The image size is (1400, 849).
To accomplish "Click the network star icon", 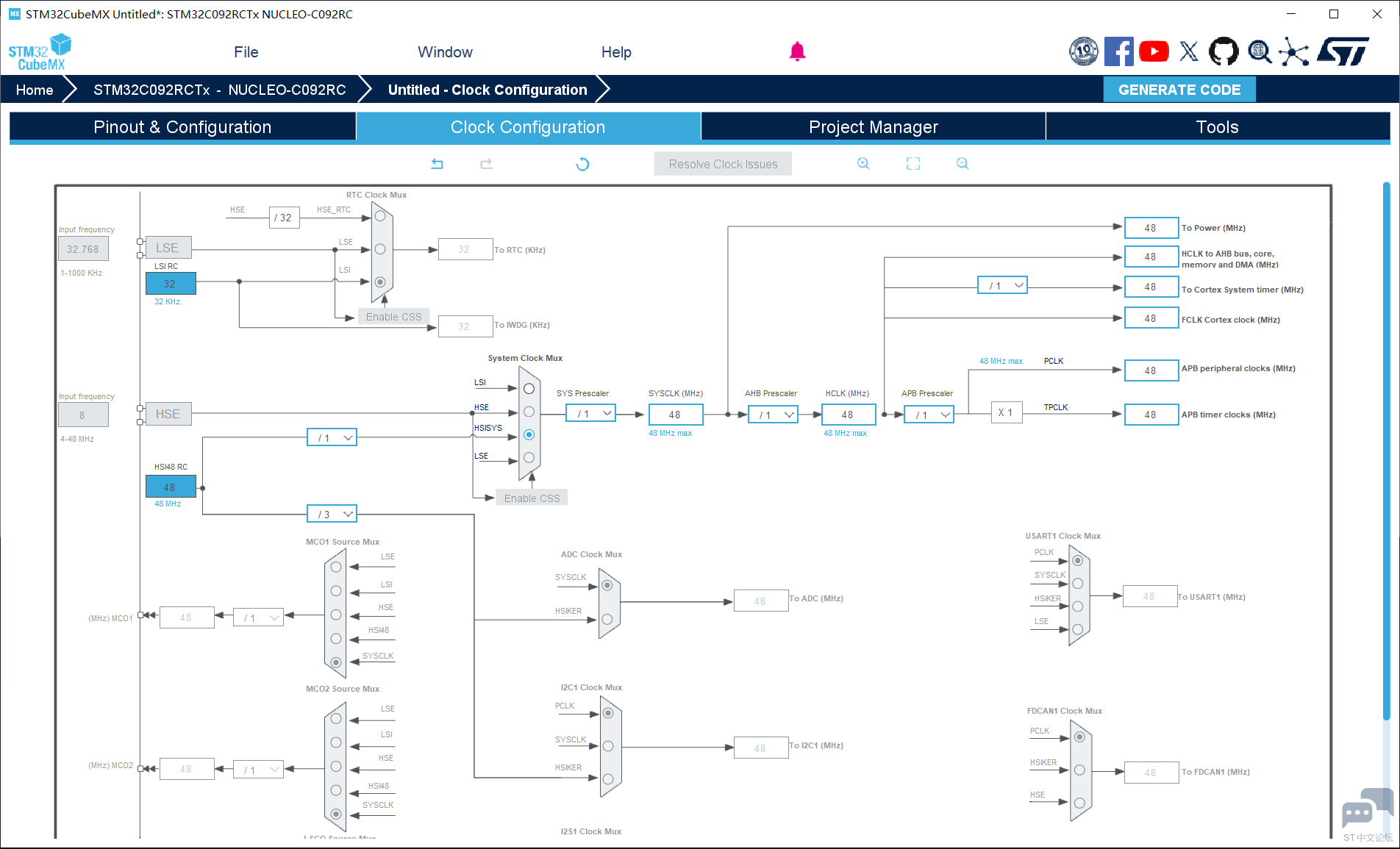I will tap(1294, 51).
